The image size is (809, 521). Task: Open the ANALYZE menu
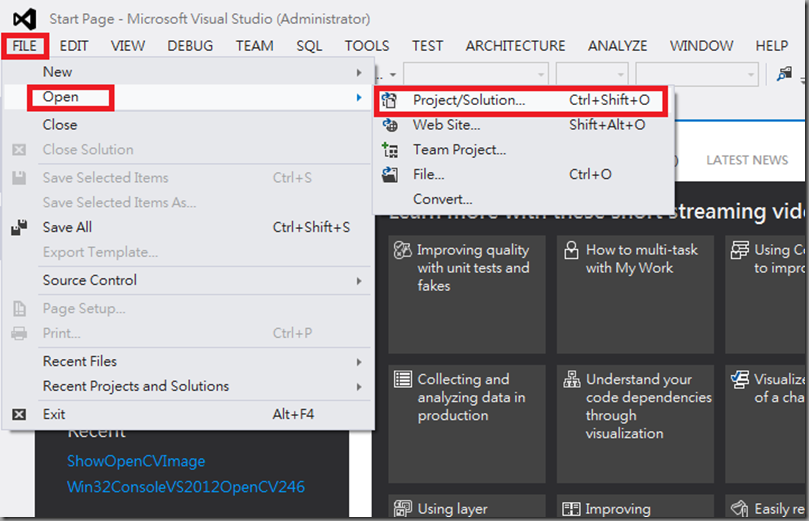pos(618,46)
